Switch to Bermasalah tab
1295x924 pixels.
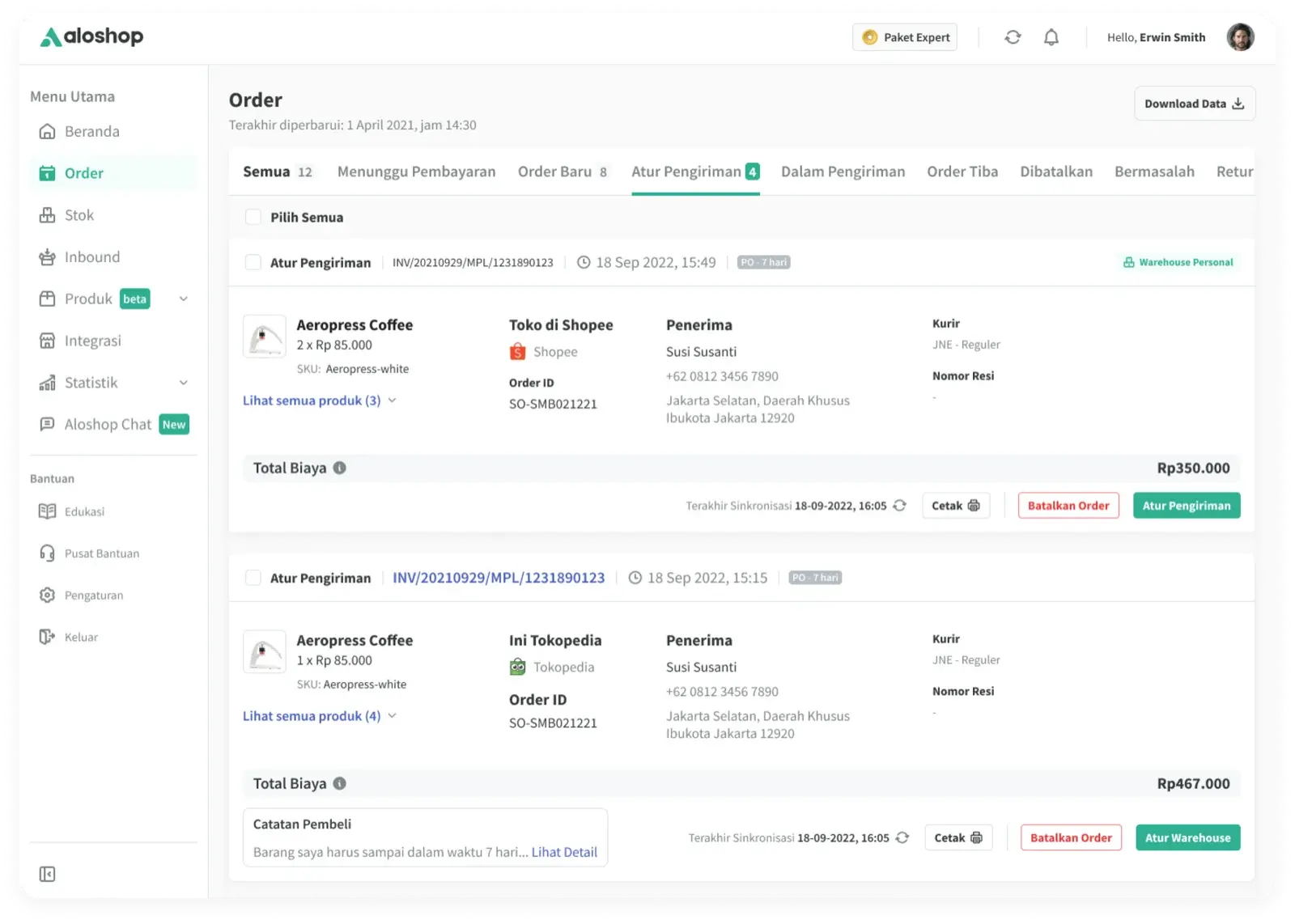coord(1154,172)
